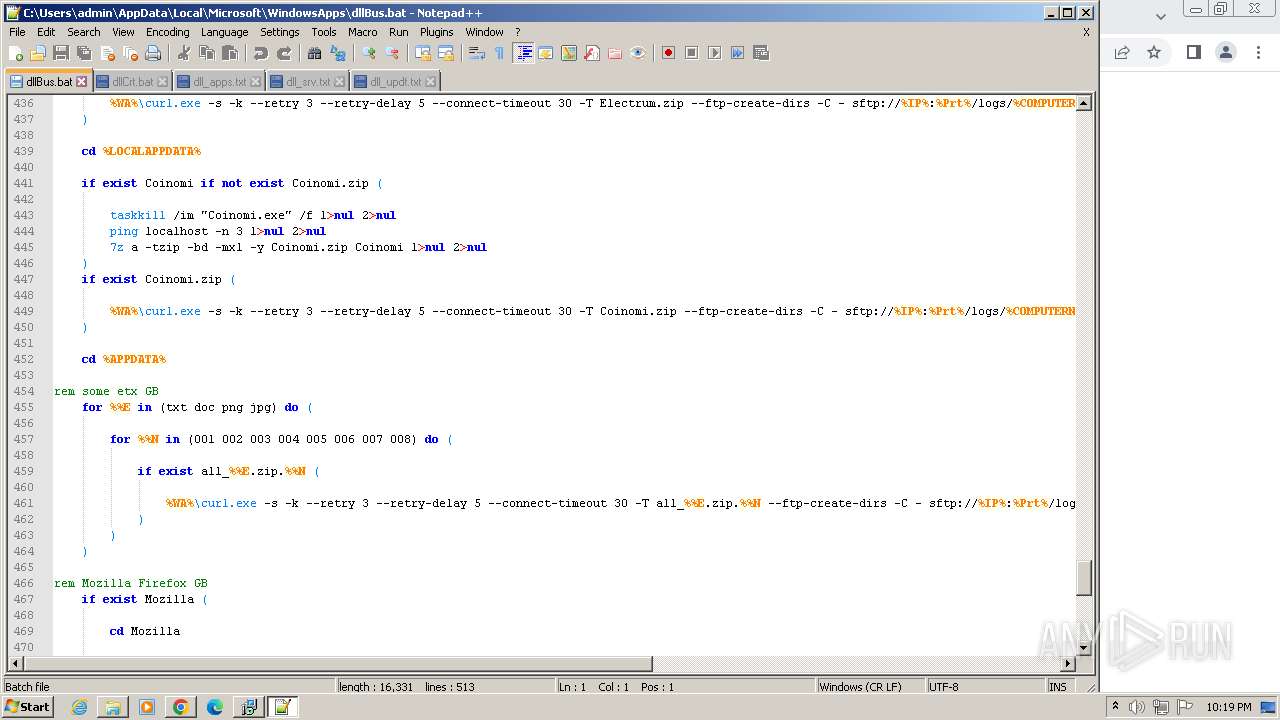This screenshot has width=1280, height=720.
Task: Switch to the dllCrt.bat tab
Action: tap(133, 82)
